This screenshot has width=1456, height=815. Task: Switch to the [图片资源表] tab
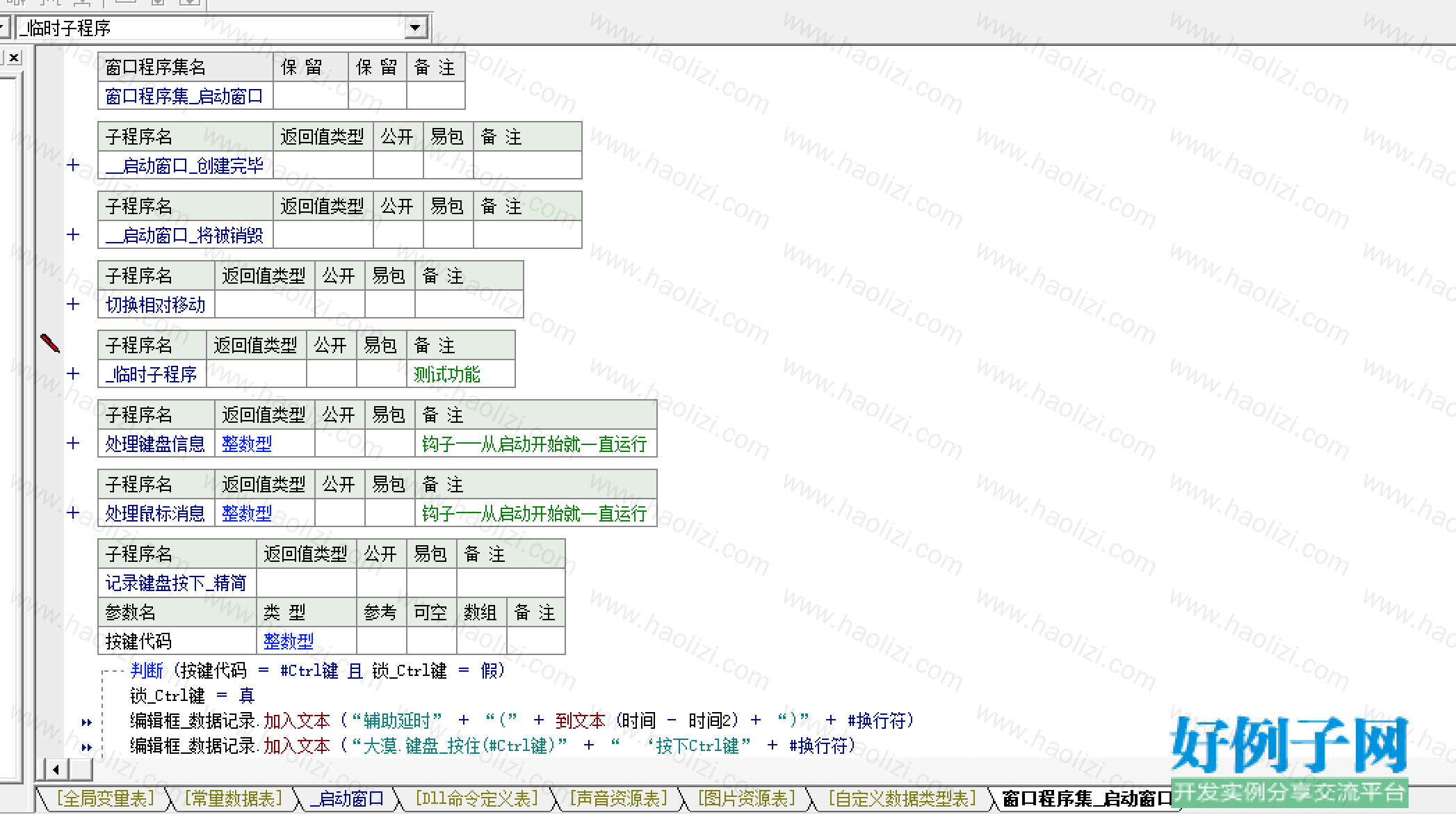click(x=747, y=799)
